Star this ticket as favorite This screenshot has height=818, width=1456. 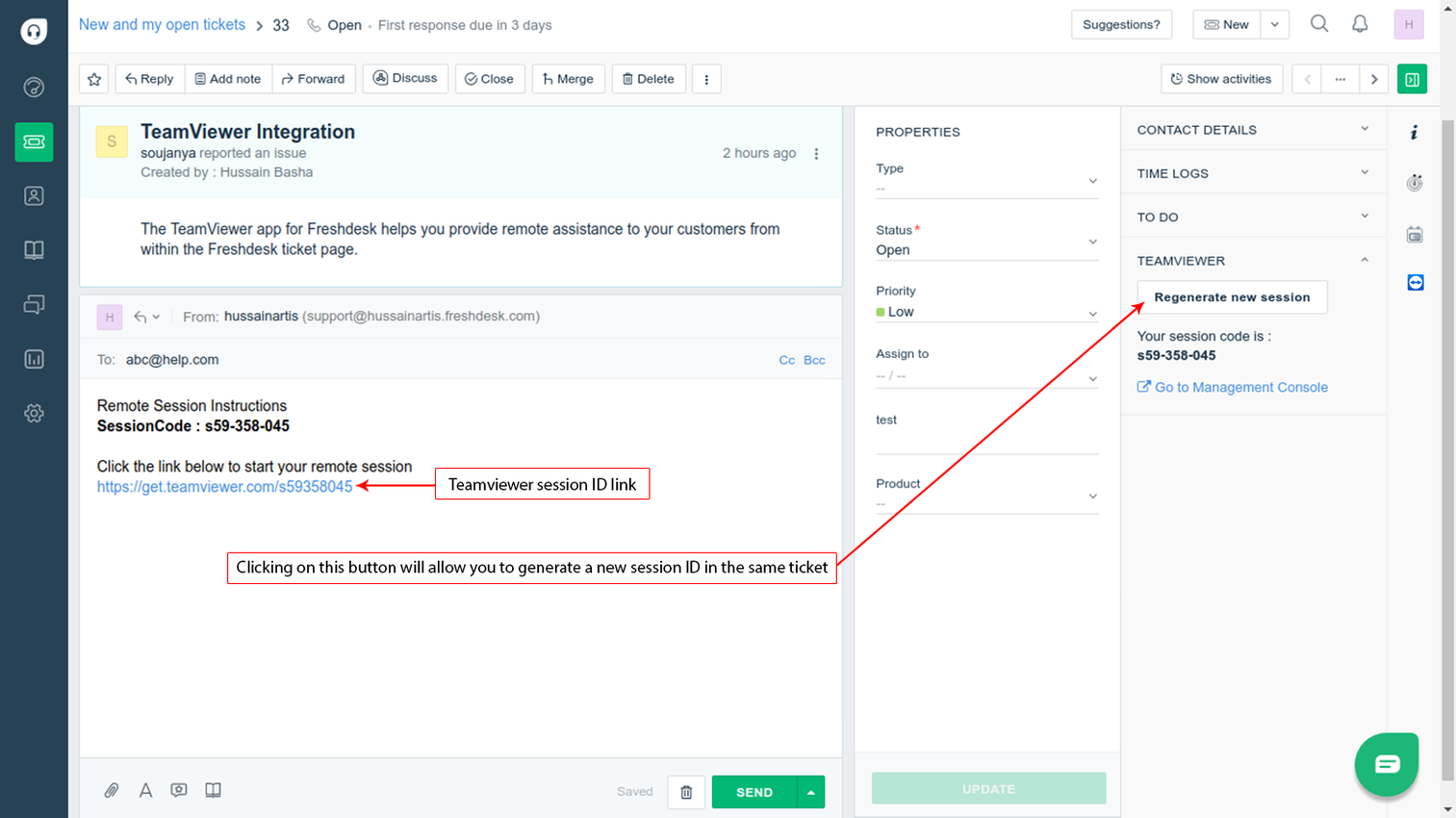[94, 79]
